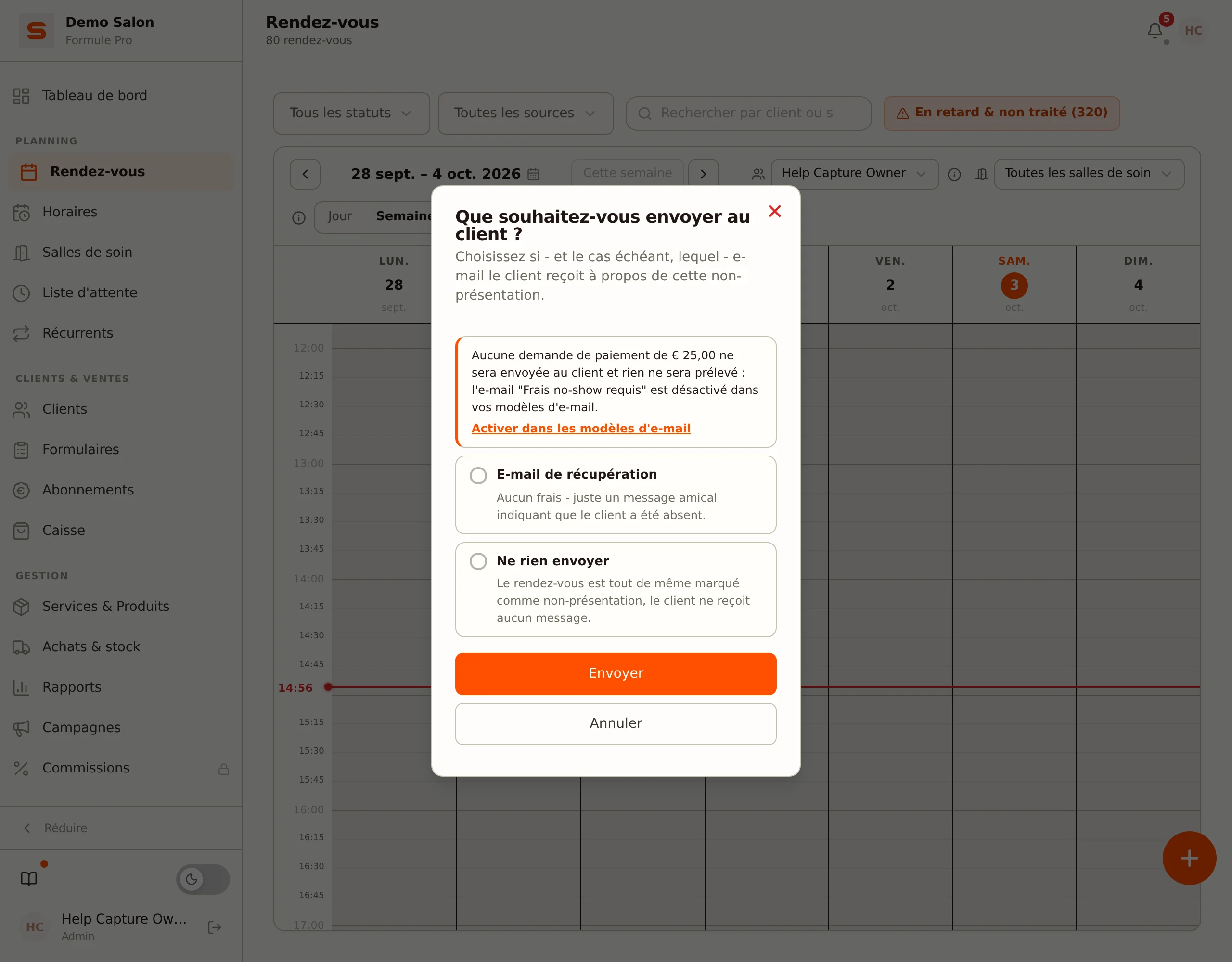Viewport: 1232px width, 962px height.
Task: Click the info icon beside staff dropdown
Action: click(954, 174)
